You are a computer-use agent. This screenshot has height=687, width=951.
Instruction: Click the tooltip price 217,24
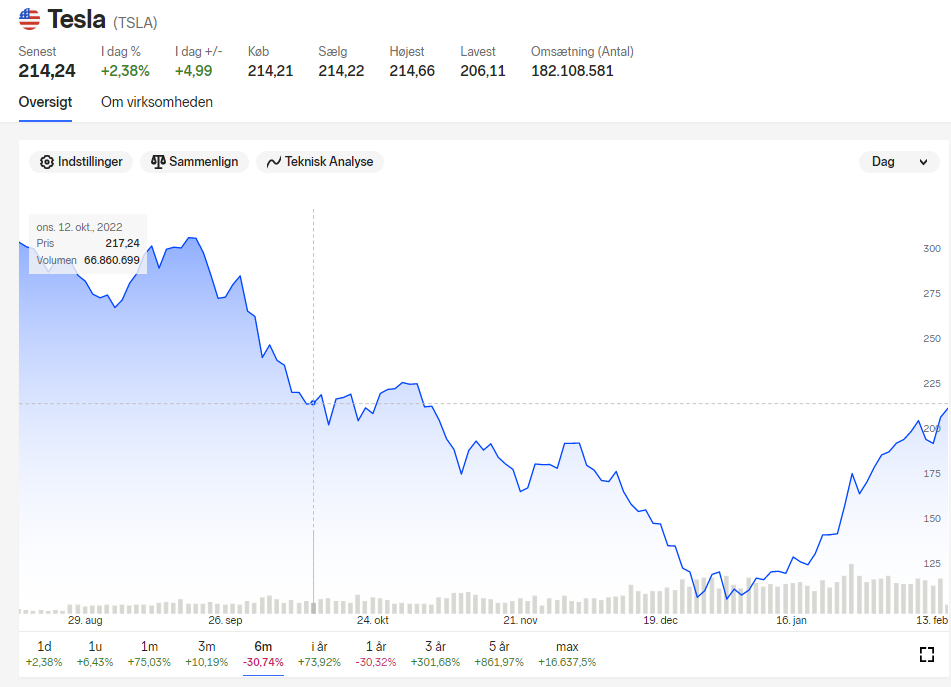[123, 243]
